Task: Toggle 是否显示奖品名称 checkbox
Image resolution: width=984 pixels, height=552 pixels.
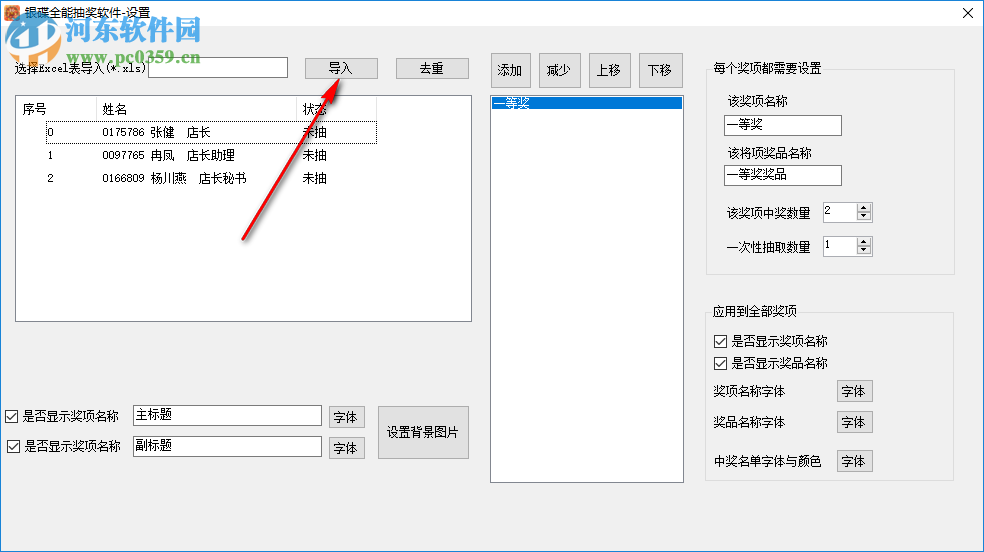Action: (720, 363)
